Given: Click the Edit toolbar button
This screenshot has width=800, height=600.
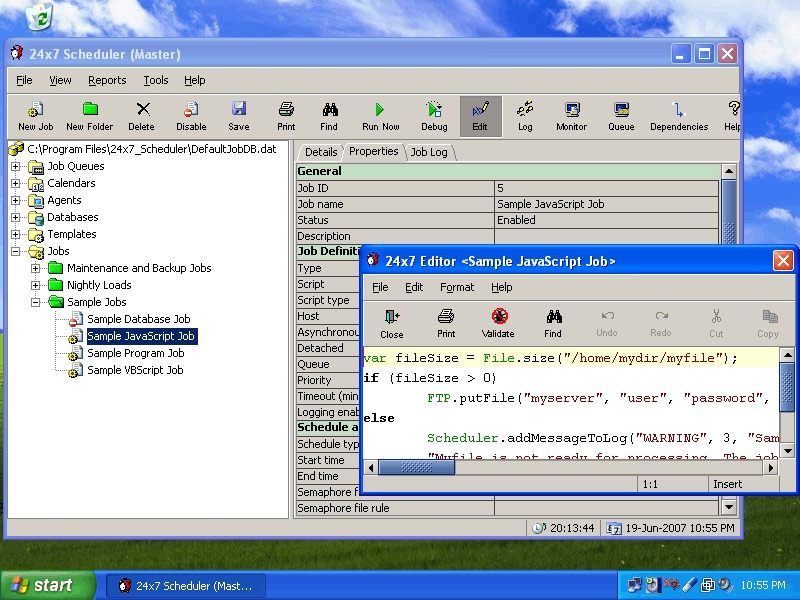Looking at the screenshot, I should 481,116.
